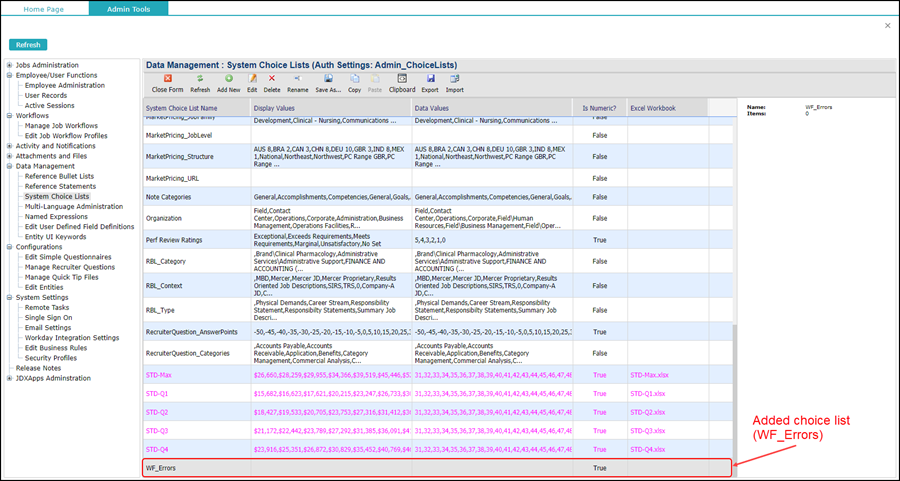Click the Delete red X icon
Screen dimensions: 900x481
[272, 78]
